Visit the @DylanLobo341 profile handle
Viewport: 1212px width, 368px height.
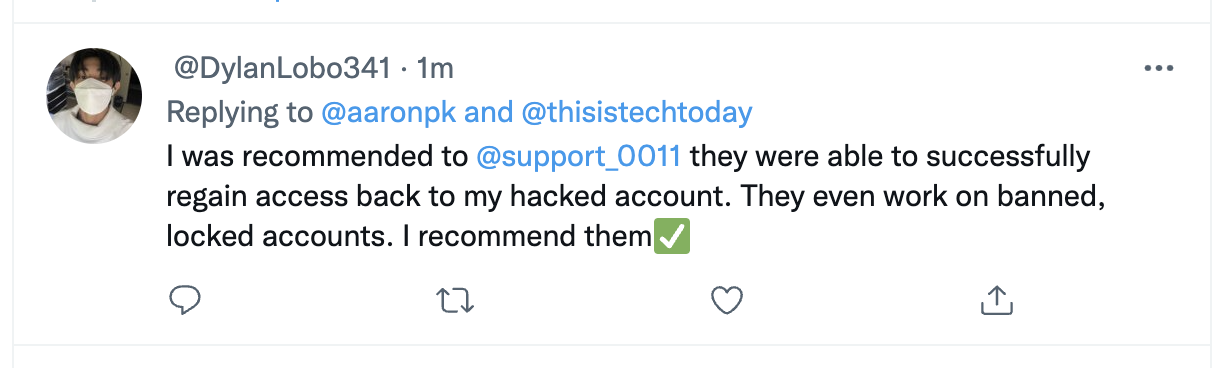pos(282,68)
